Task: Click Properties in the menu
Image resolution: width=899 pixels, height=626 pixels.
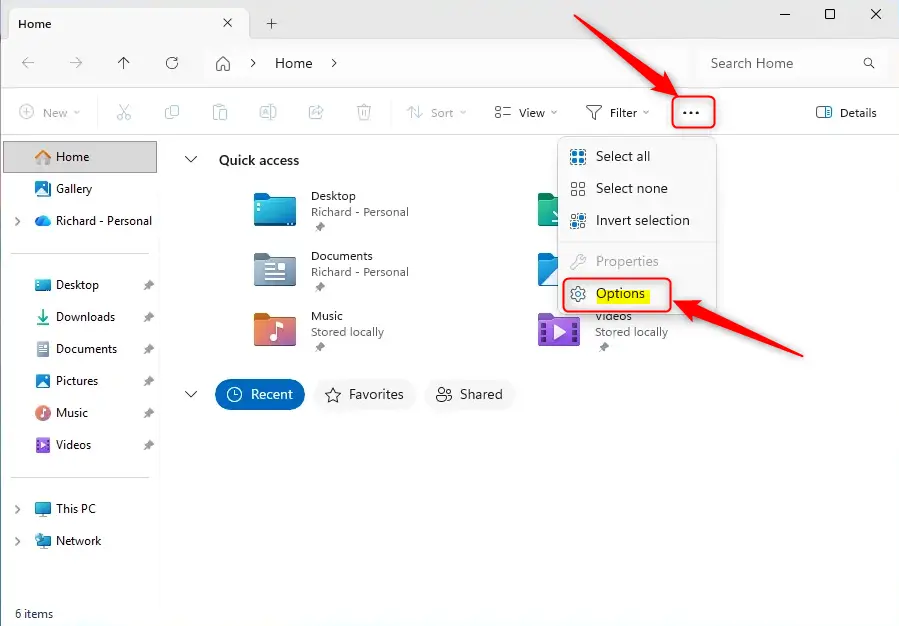Action: point(637,261)
